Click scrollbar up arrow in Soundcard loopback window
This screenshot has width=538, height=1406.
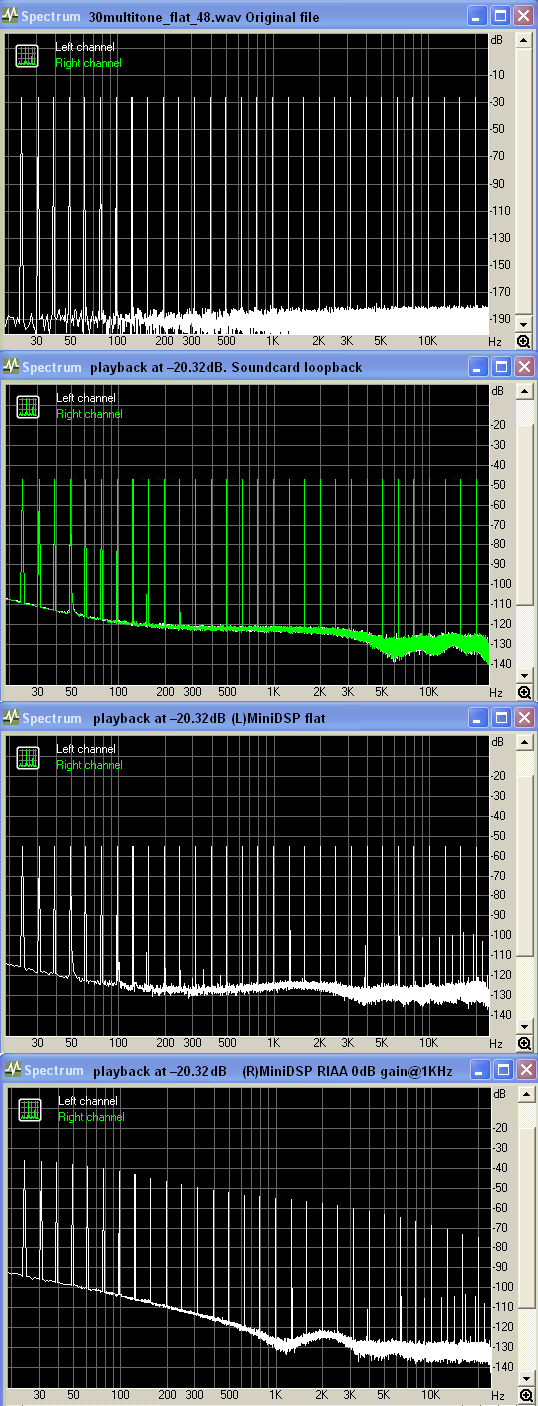coord(524,392)
